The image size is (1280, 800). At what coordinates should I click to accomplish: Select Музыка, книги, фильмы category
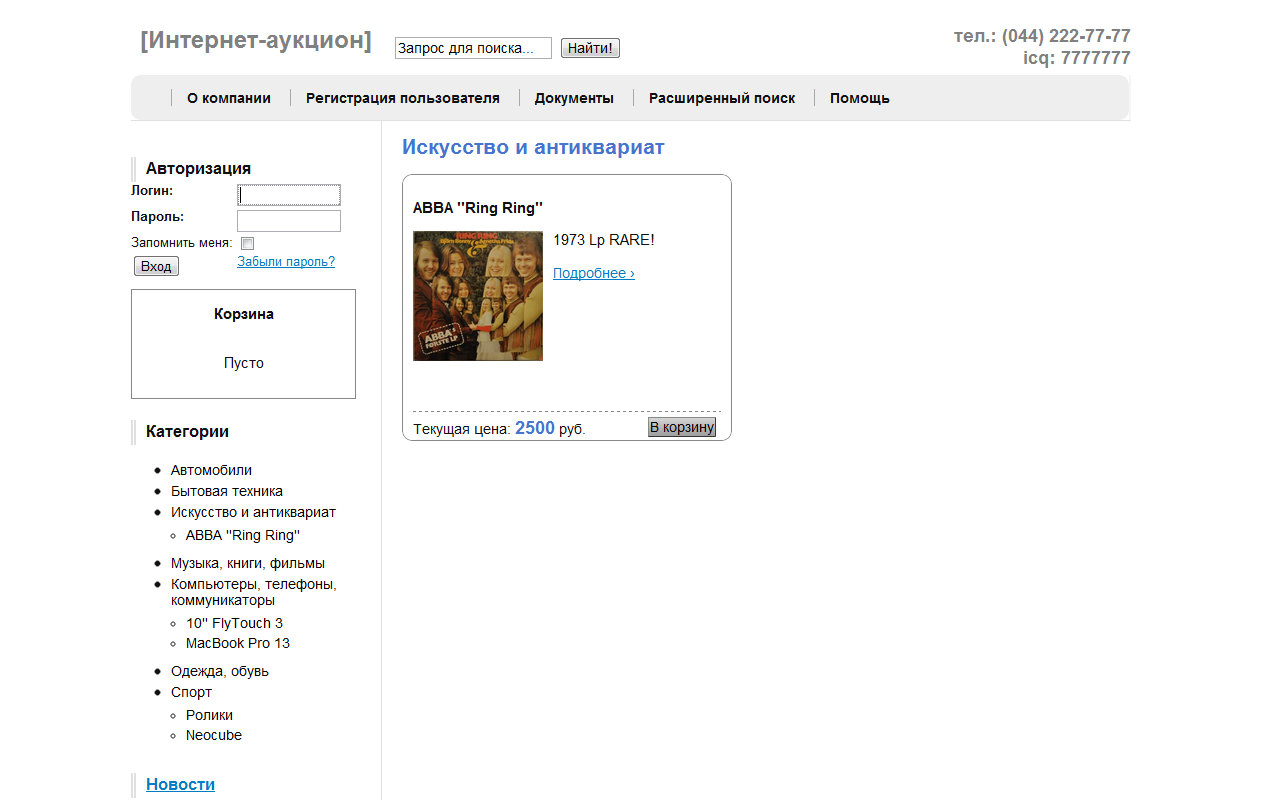coord(248,563)
